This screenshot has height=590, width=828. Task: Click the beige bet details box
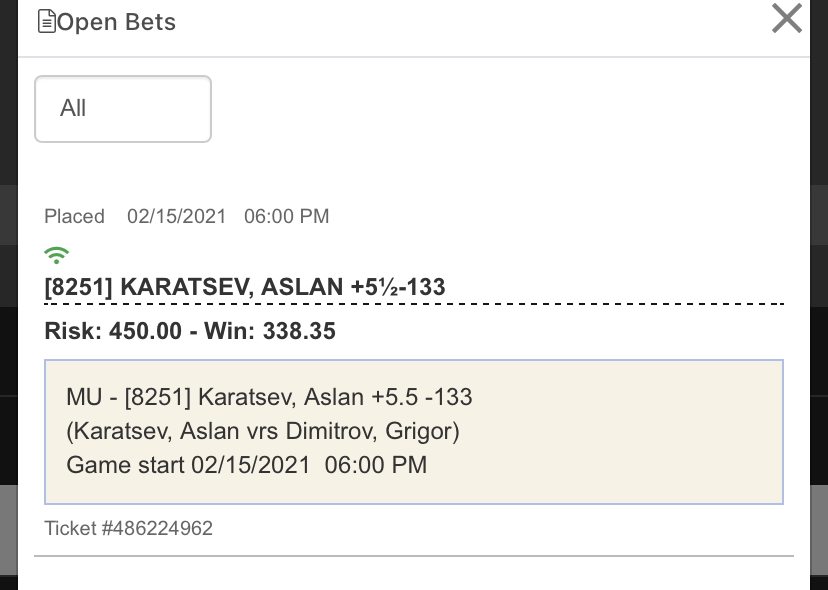point(414,432)
